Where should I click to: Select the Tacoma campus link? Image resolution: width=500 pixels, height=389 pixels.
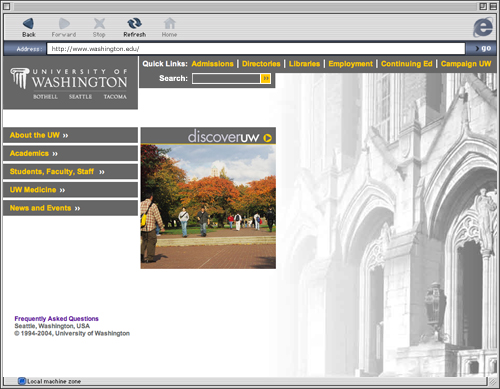click(x=115, y=97)
